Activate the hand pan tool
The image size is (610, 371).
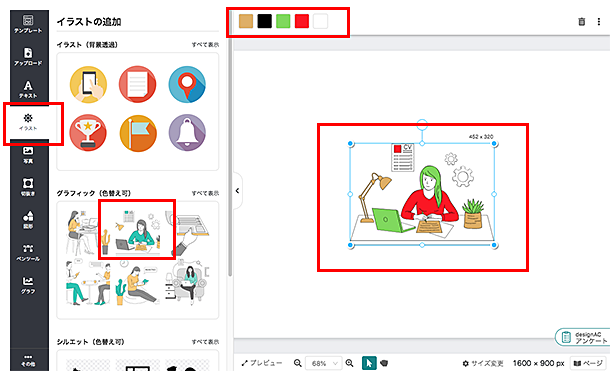(384, 363)
